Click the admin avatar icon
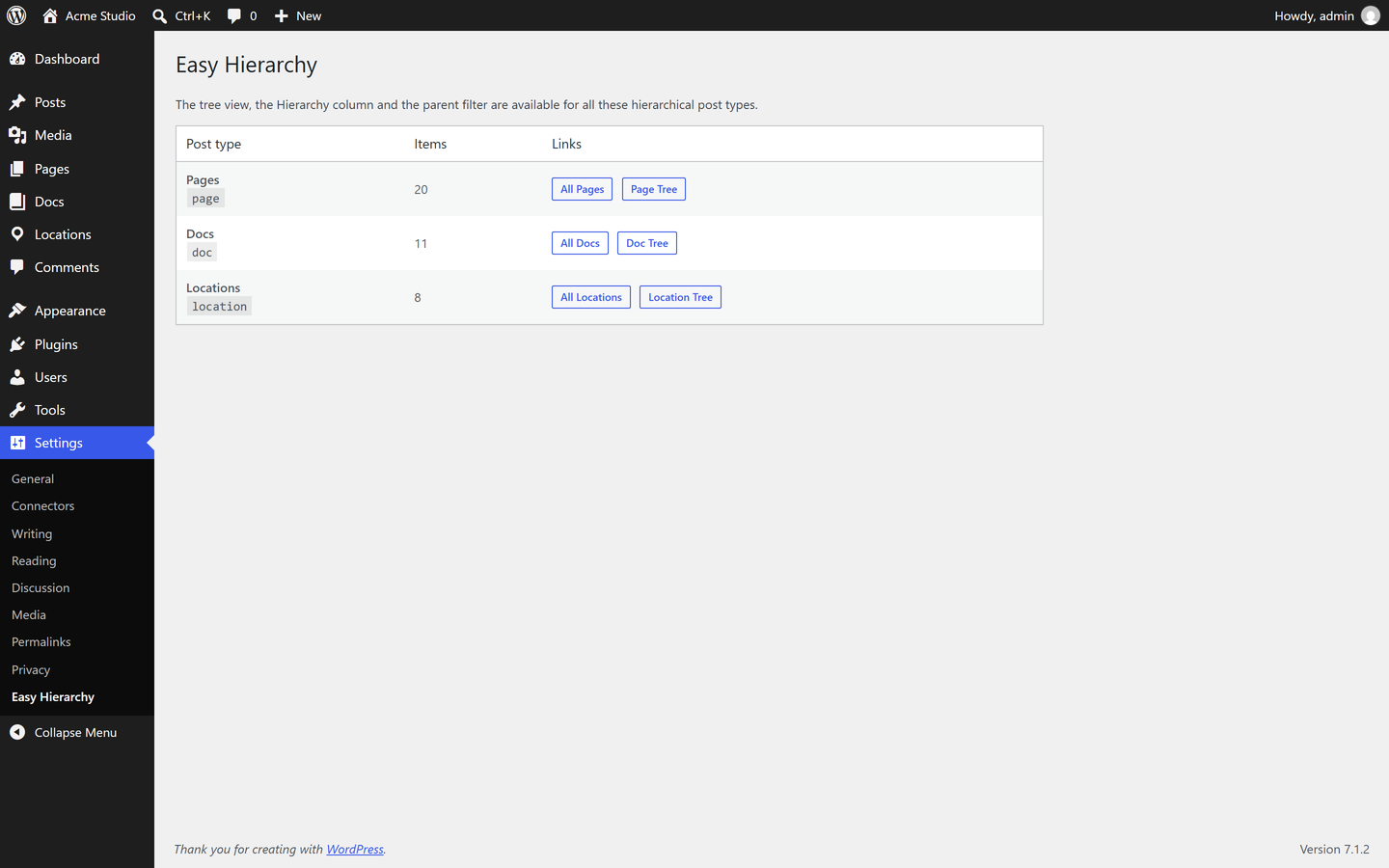This screenshot has height=868, width=1389. (1370, 15)
